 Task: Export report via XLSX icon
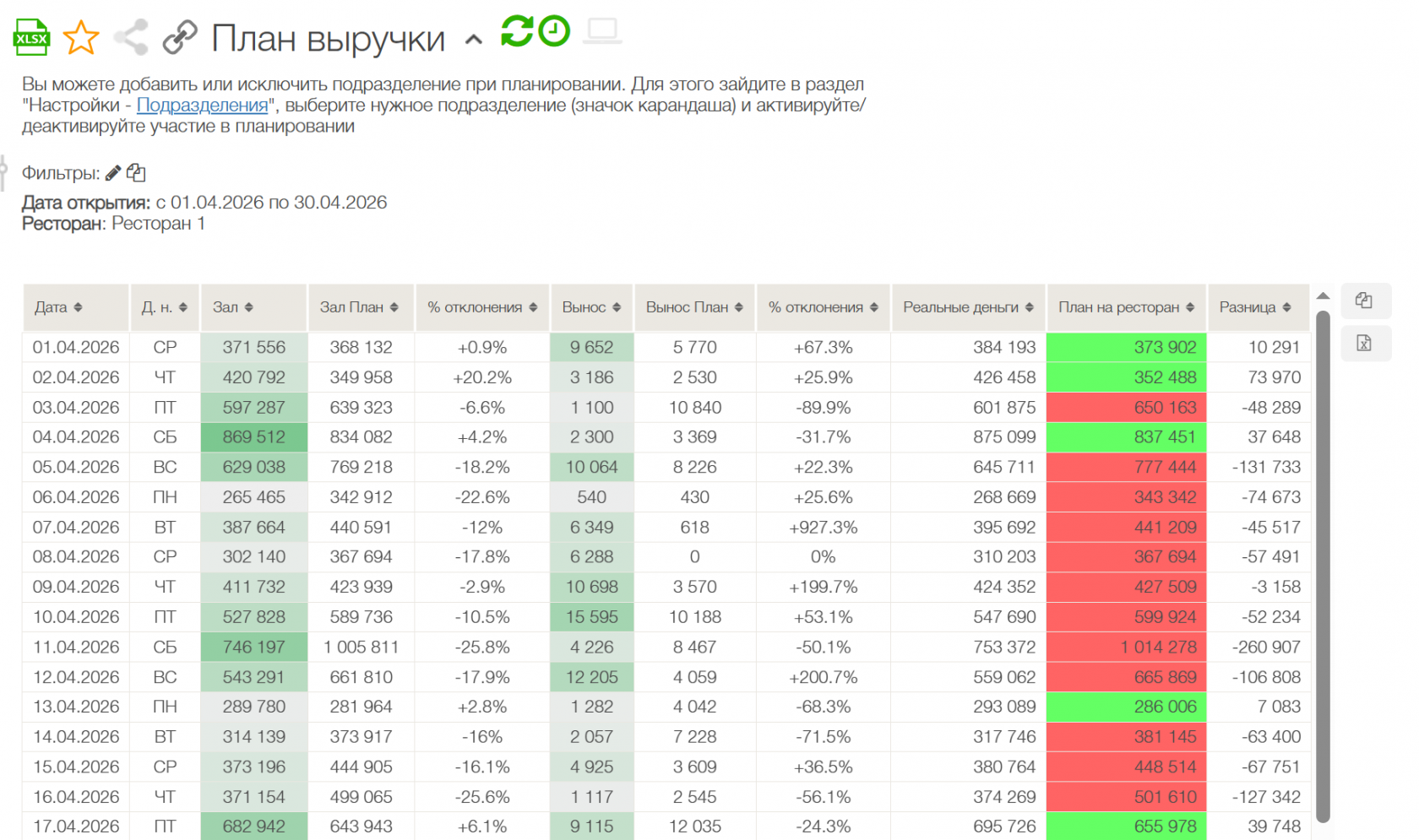tap(32, 37)
